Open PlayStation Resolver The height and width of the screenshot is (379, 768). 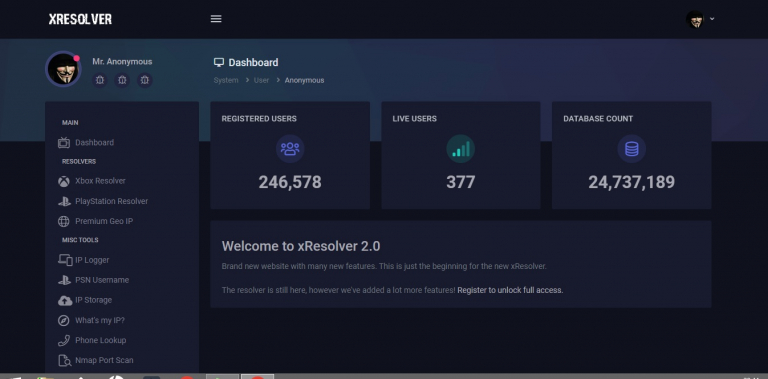[x=112, y=201]
